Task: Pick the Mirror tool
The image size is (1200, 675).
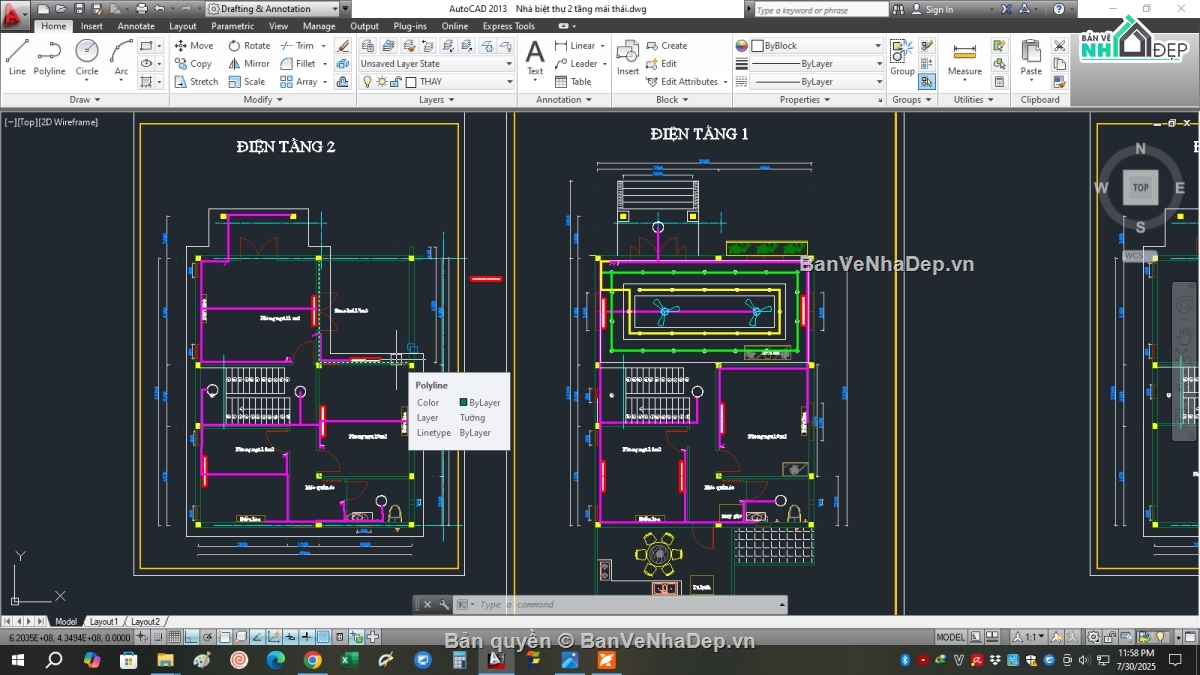Action: pos(249,64)
